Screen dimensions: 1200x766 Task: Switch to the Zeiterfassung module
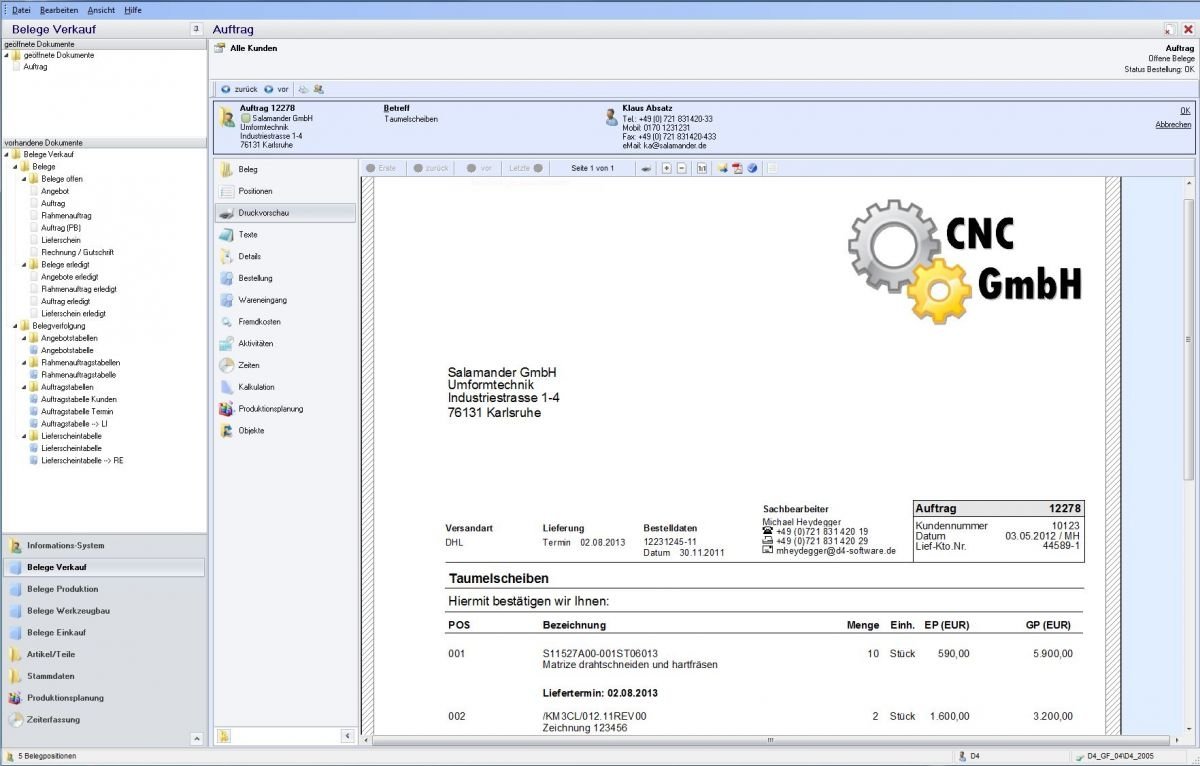coord(104,720)
